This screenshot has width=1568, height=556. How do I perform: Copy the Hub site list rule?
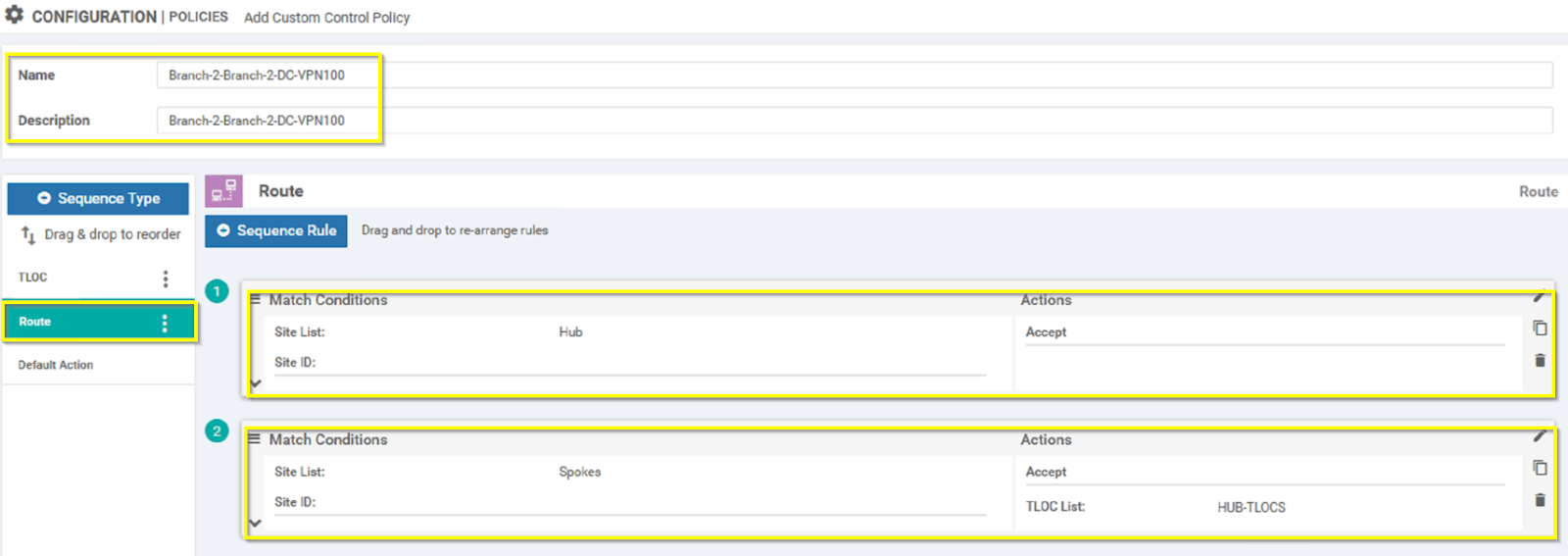[1540, 329]
